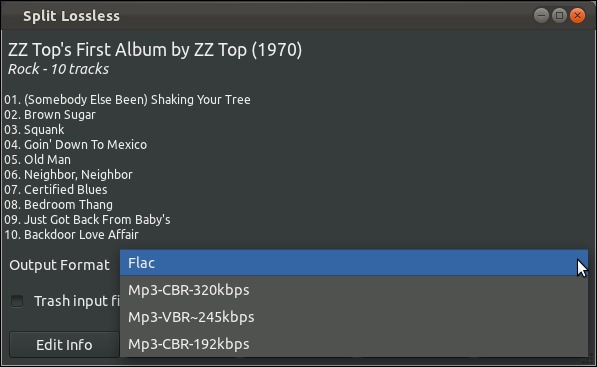
Task: Click track 03 Squank
Action: pyautogui.click(x=34, y=130)
